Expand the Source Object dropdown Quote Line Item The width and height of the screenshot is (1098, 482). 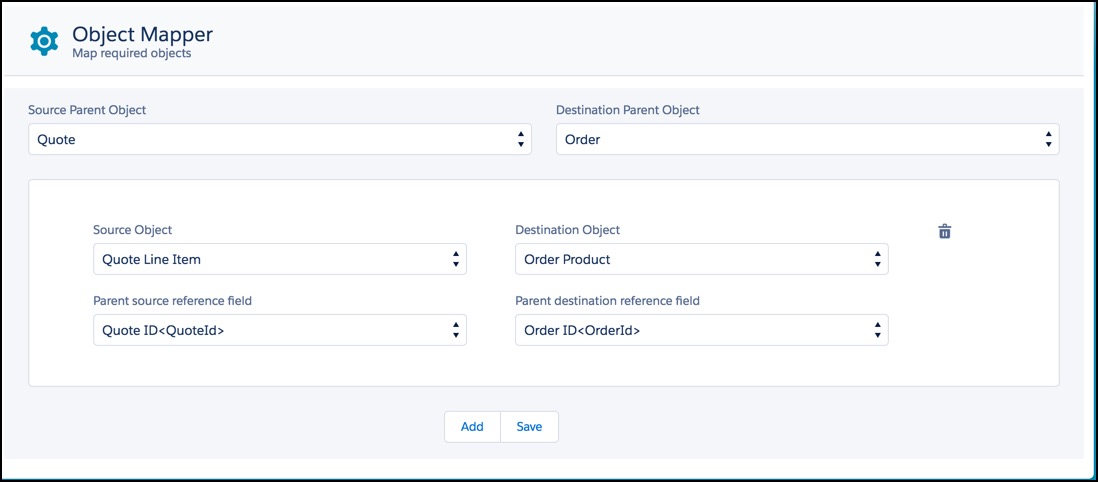coord(279,259)
